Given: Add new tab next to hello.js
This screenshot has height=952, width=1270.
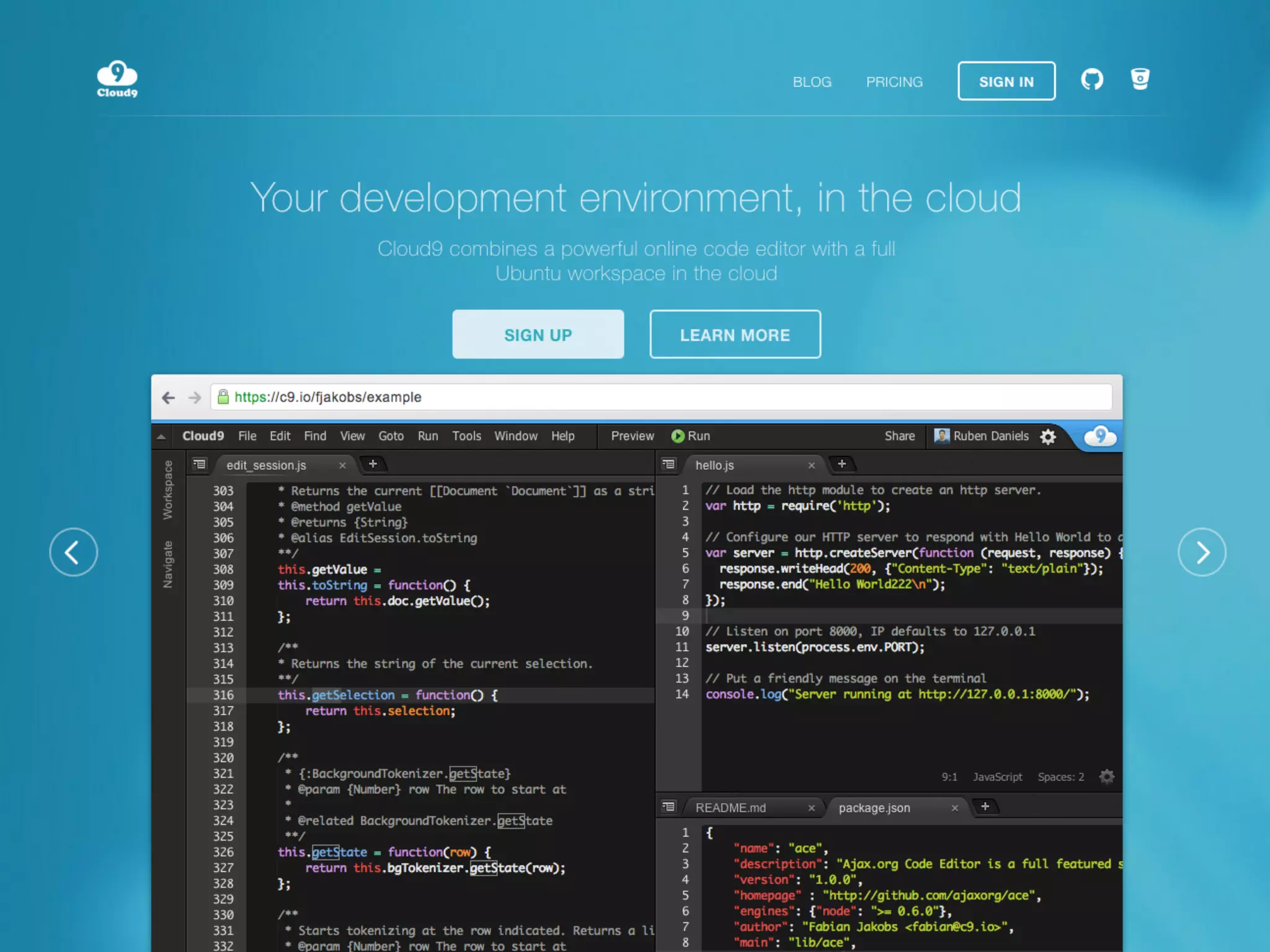Looking at the screenshot, I should pyautogui.click(x=841, y=464).
